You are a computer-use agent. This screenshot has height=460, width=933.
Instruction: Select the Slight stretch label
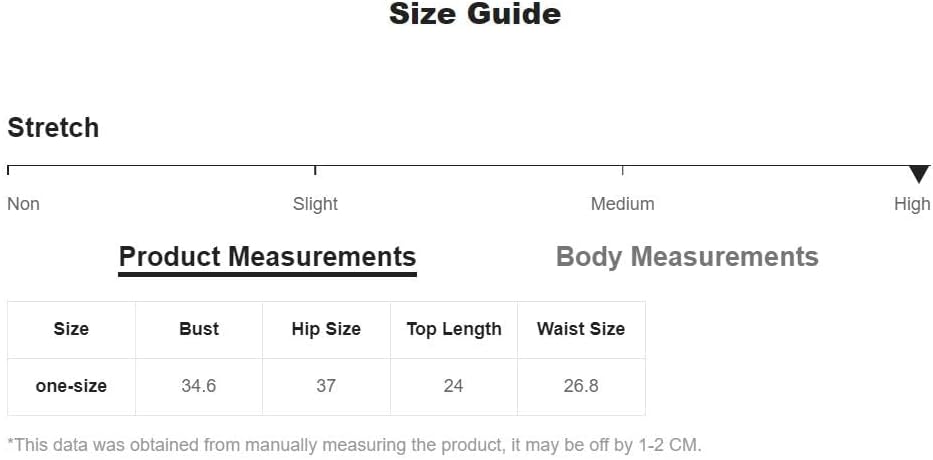(x=315, y=204)
